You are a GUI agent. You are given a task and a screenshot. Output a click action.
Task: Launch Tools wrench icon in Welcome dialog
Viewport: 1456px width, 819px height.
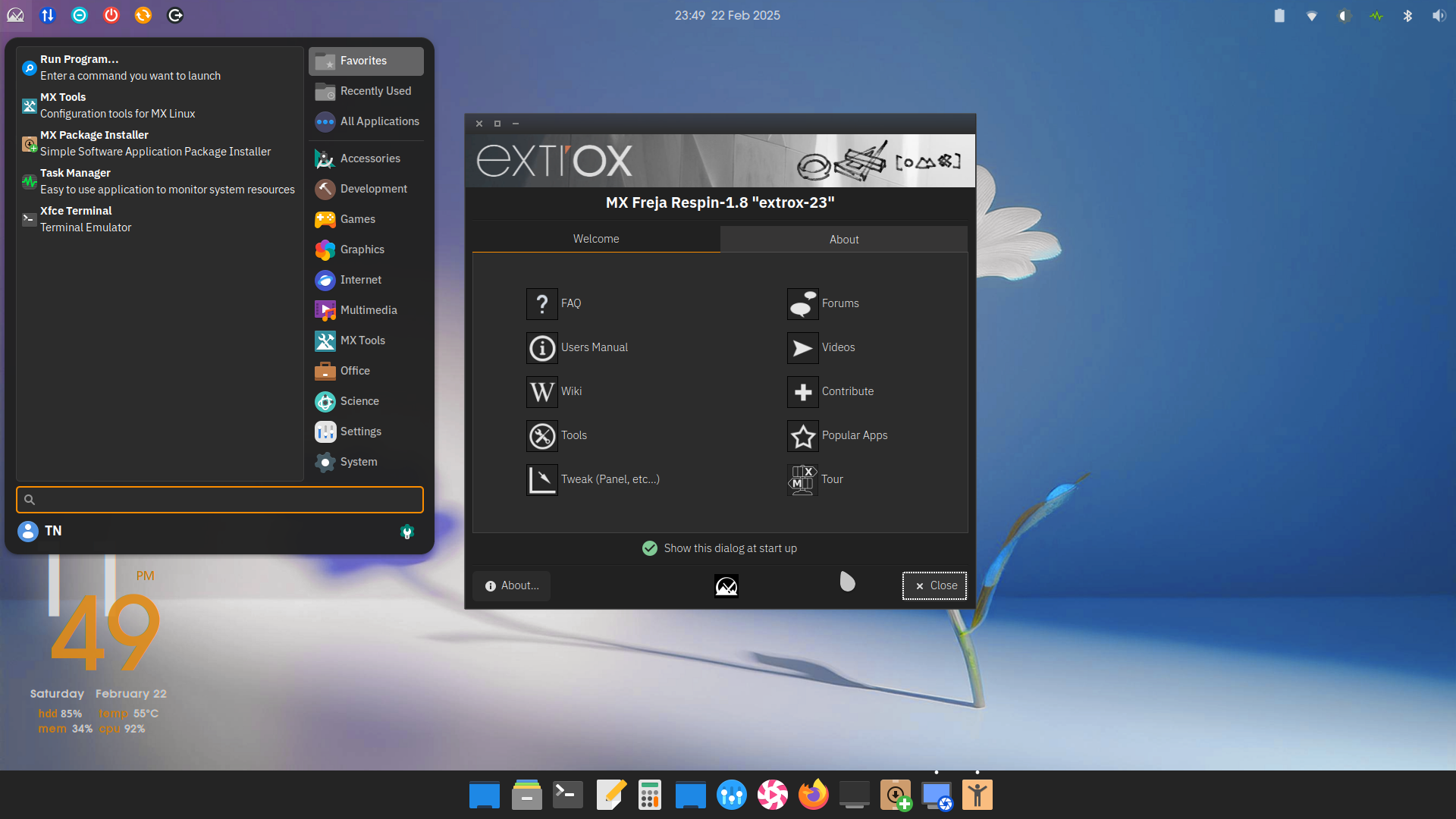pyautogui.click(x=541, y=436)
